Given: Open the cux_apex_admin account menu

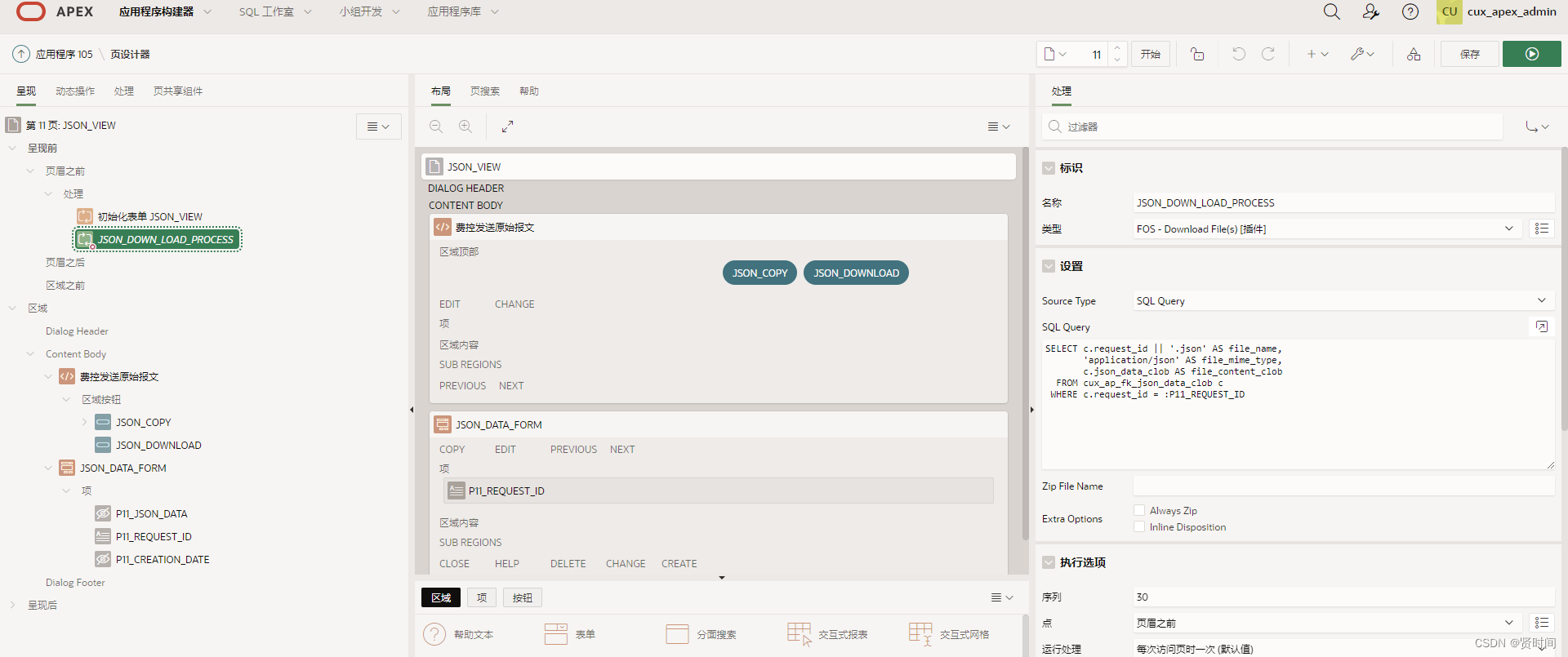Looking at the screenshot, I should [1498, 11].
